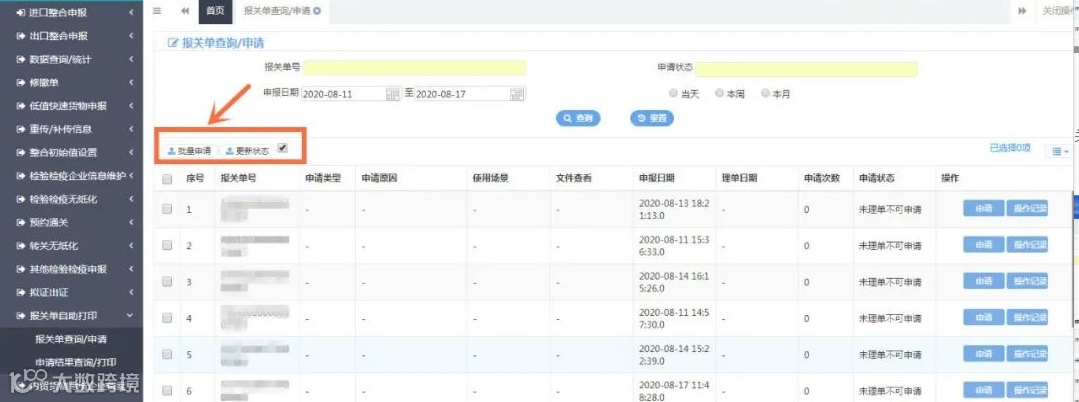Screen dimensions: 1079x402
Task: Expand 转关无纸化 with its chevron
Action: 131,246
